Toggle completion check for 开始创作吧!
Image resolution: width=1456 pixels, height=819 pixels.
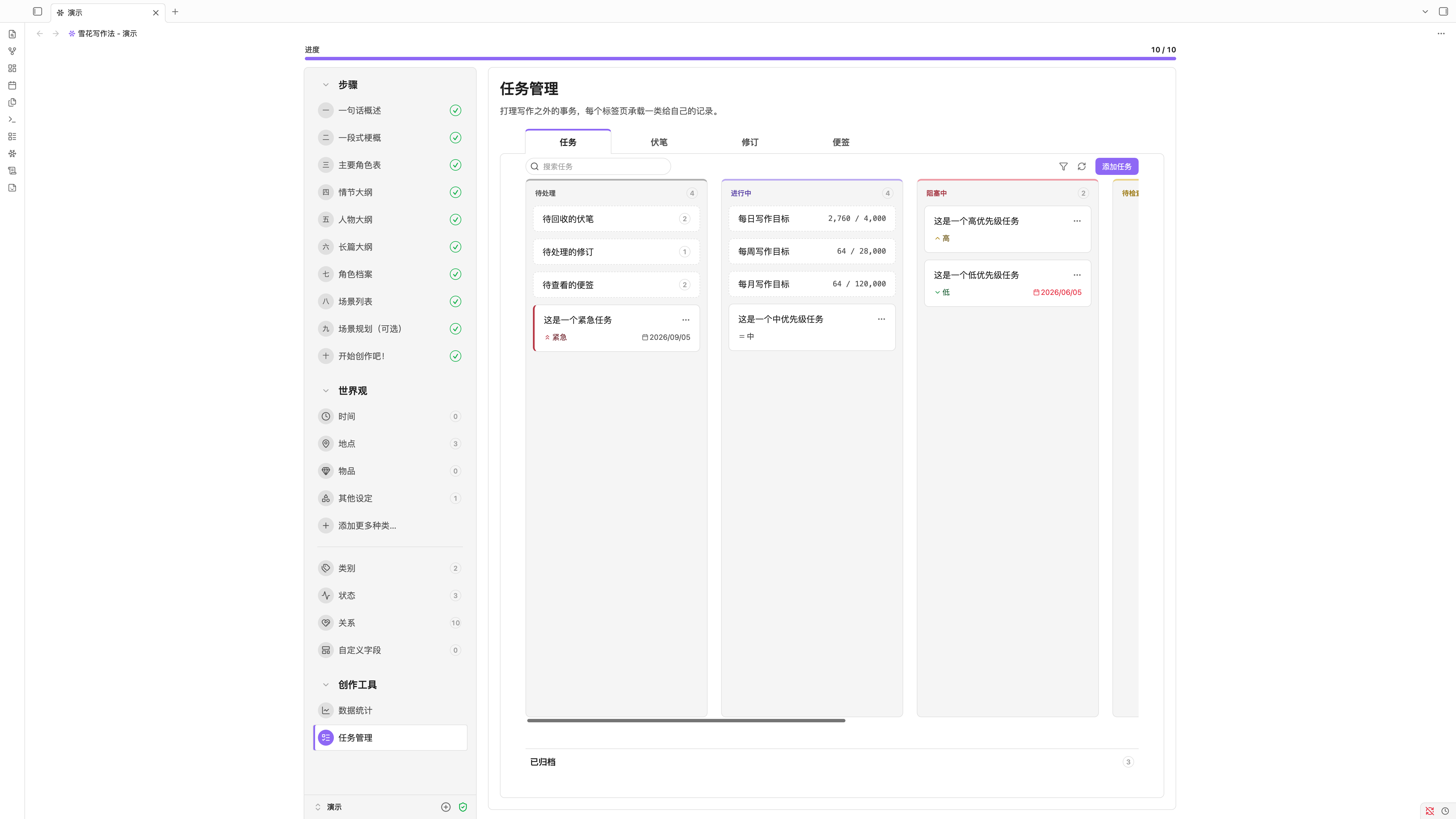click(x=455, y=356)
